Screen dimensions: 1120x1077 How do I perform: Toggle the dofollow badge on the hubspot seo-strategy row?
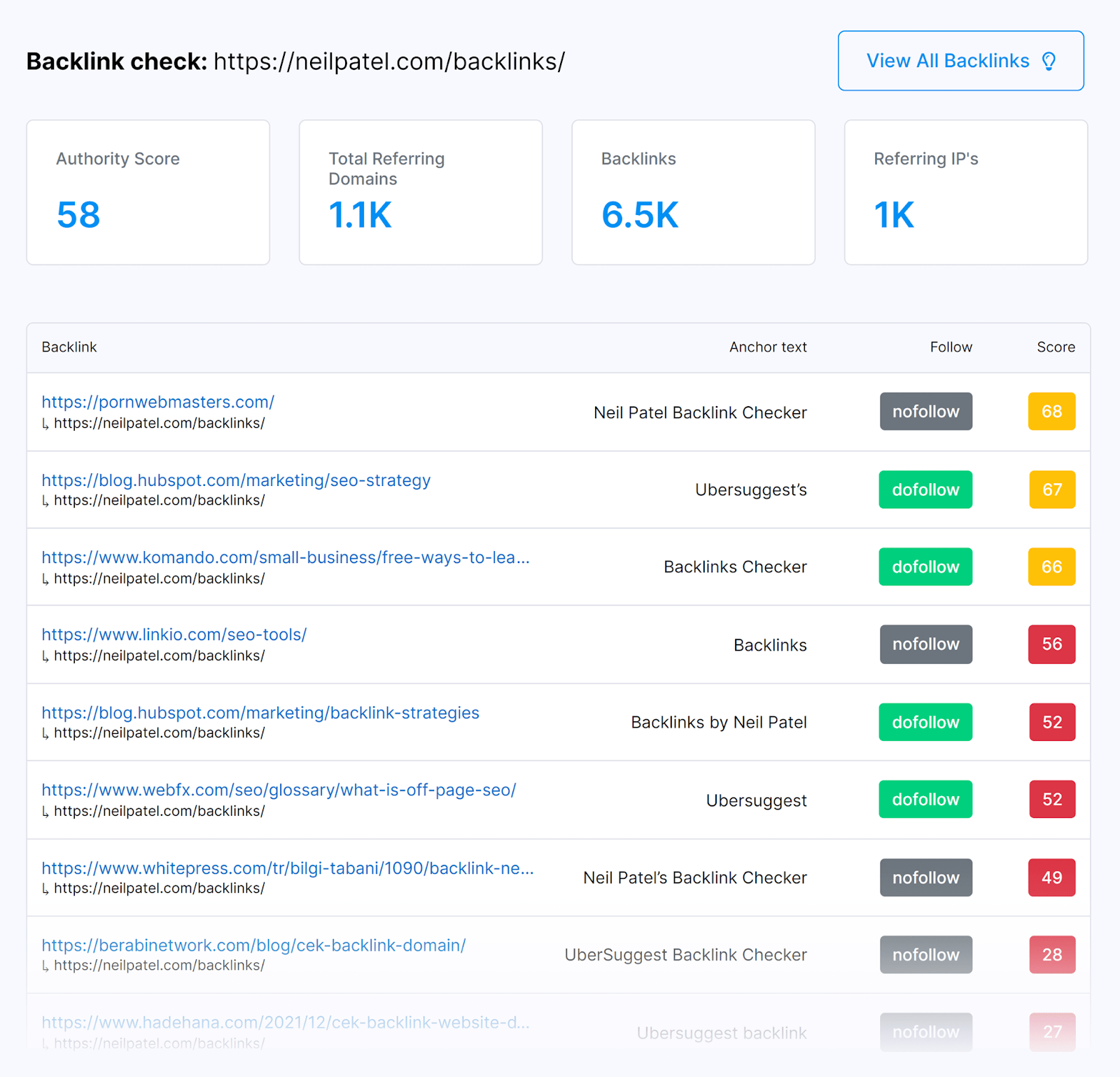pyautogui.click(x=925, y=489)
